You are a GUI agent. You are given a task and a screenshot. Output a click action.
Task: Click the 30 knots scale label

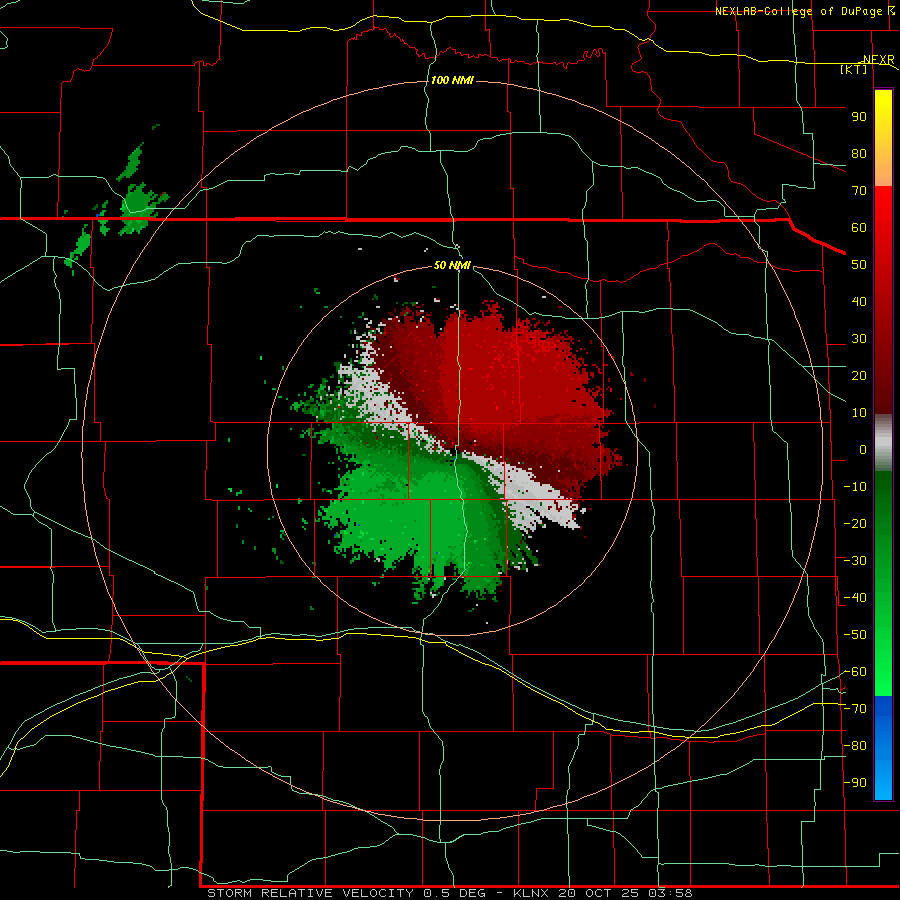click(859, 339)
